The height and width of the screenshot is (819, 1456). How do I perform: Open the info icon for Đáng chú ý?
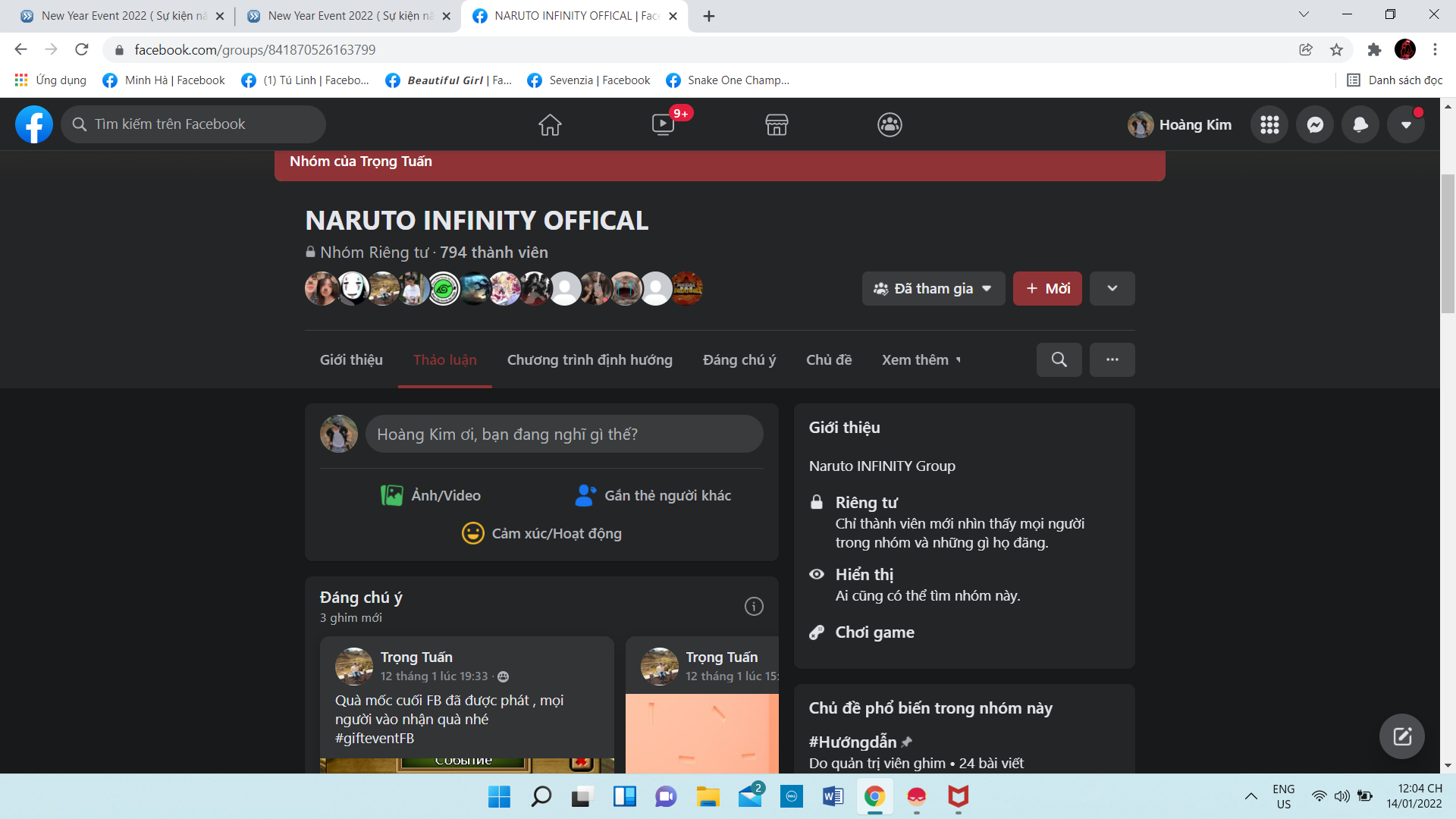(754, 606)
